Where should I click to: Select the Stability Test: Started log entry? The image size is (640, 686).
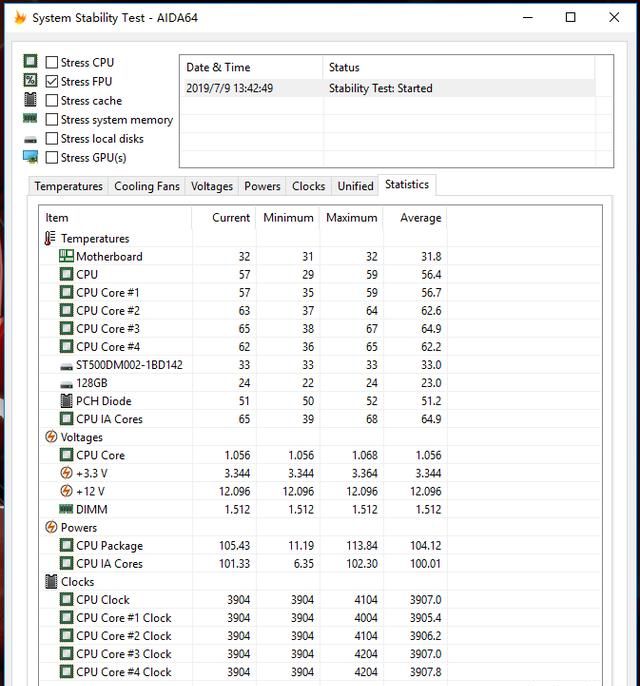[380, 88]
